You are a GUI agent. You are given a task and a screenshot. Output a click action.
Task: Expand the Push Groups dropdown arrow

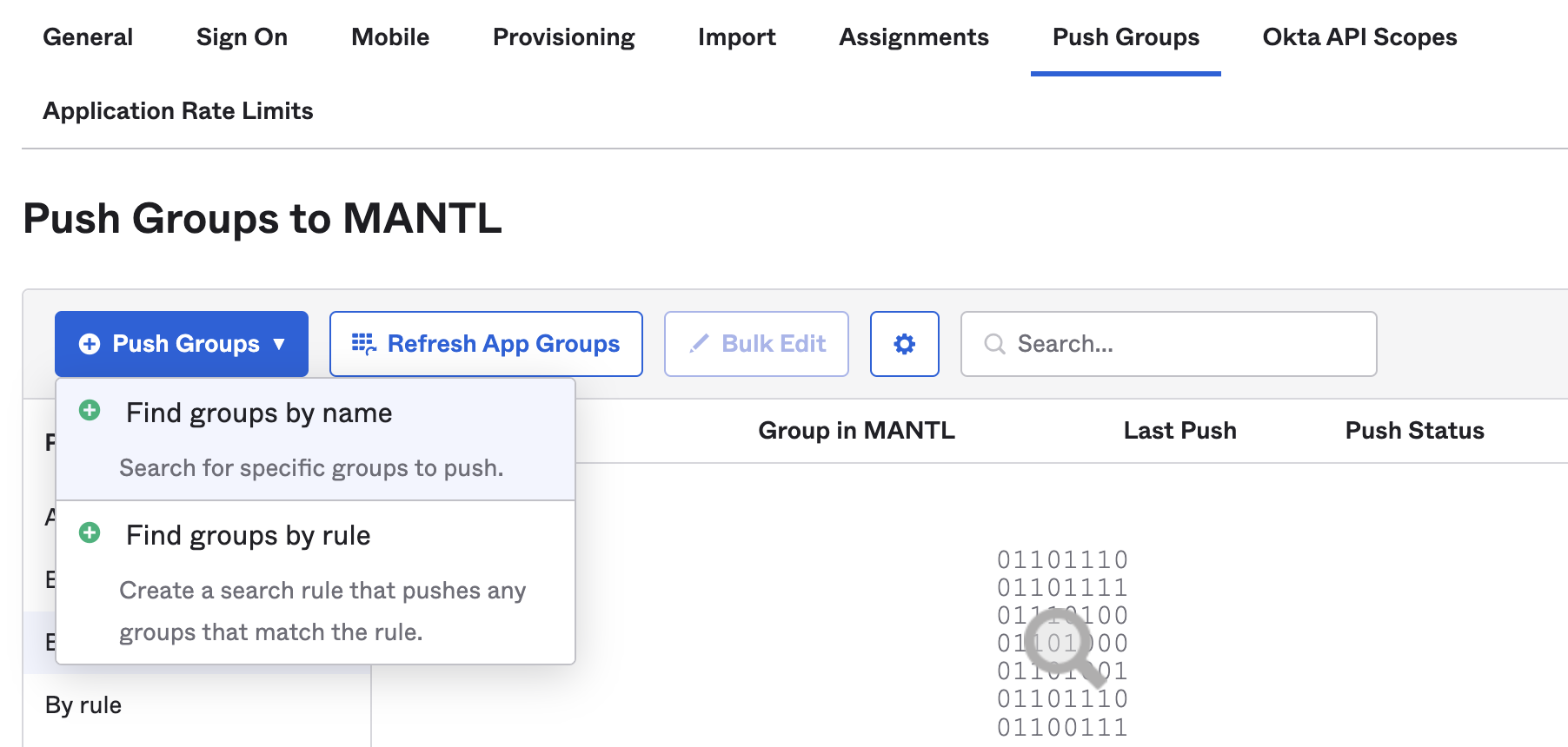(279, 344)
